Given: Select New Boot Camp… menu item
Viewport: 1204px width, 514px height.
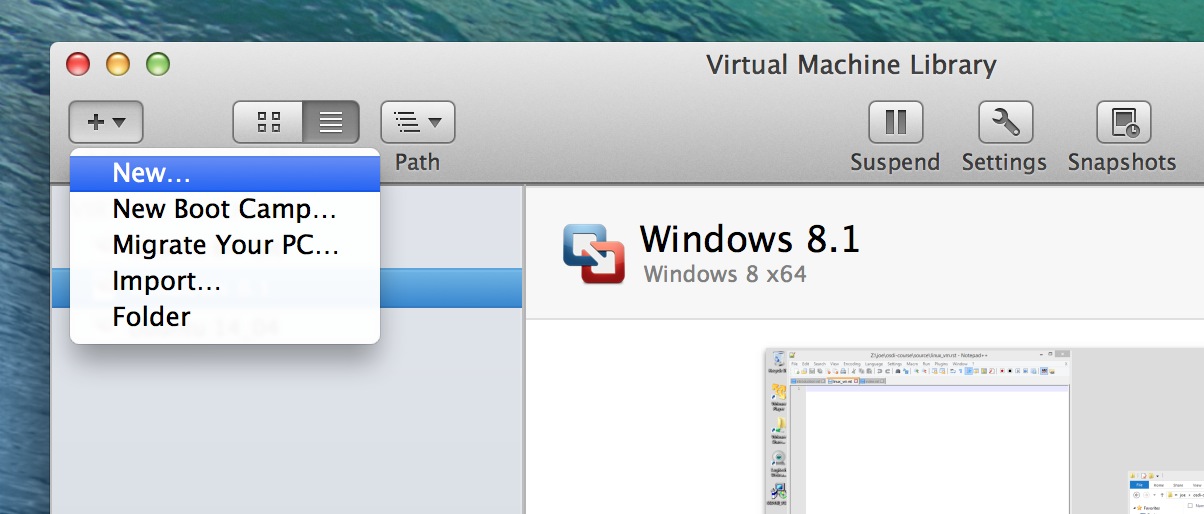Looking at the screenshot, I should pyautogui.click(x=224, y=209).
